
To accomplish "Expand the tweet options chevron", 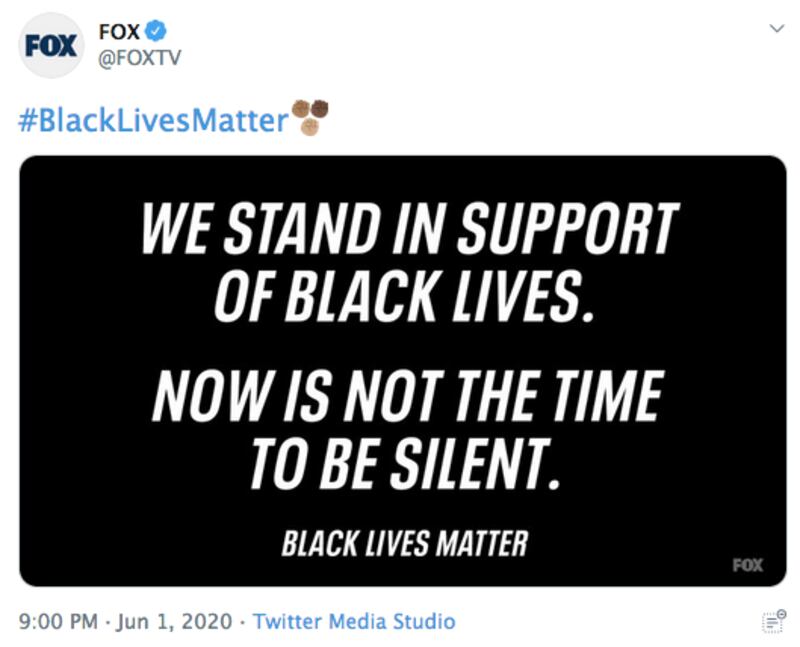I will (775, 29).
